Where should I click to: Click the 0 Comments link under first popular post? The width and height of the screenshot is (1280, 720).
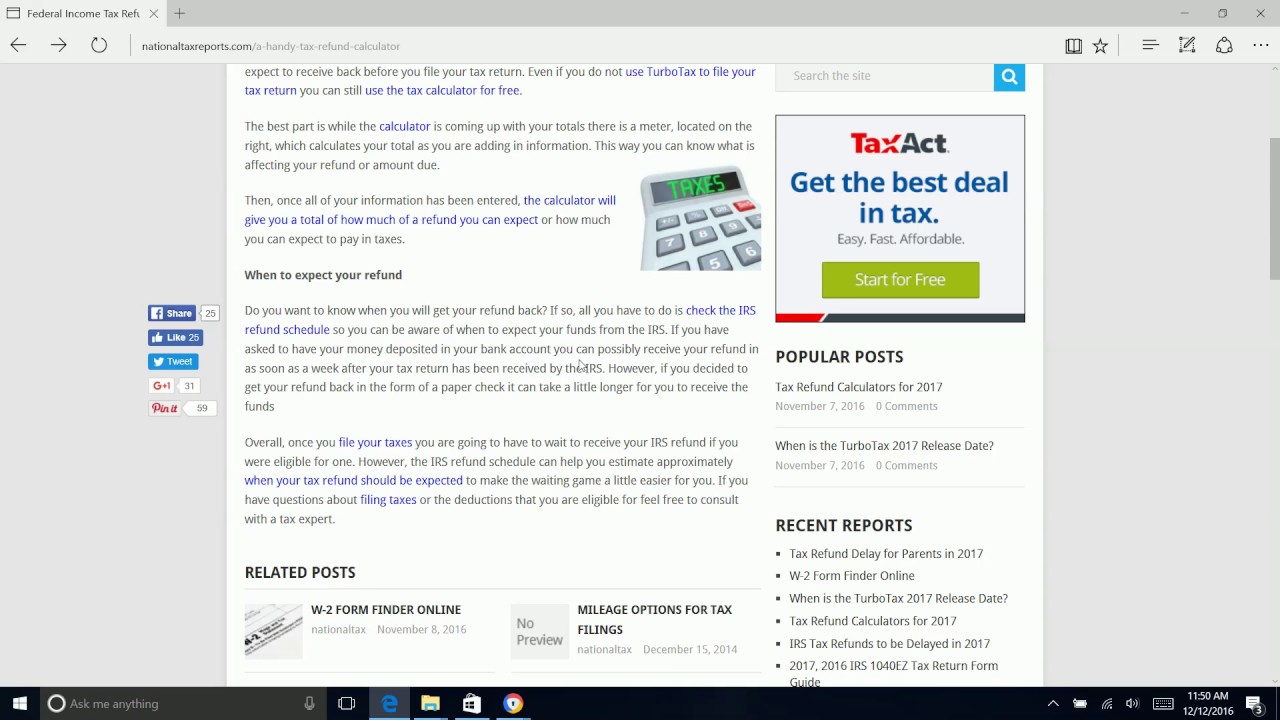click(x=907, y=406)
